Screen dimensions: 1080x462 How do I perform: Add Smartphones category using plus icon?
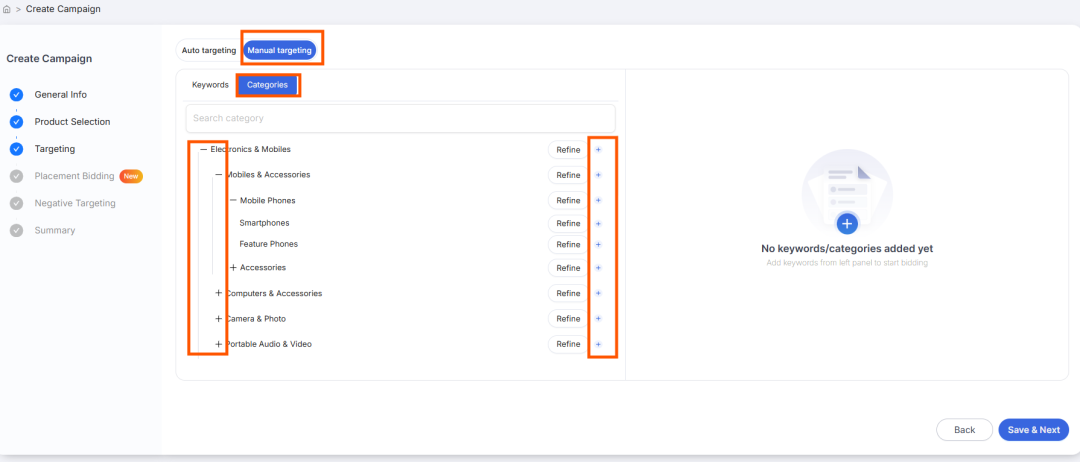point(599,224)
